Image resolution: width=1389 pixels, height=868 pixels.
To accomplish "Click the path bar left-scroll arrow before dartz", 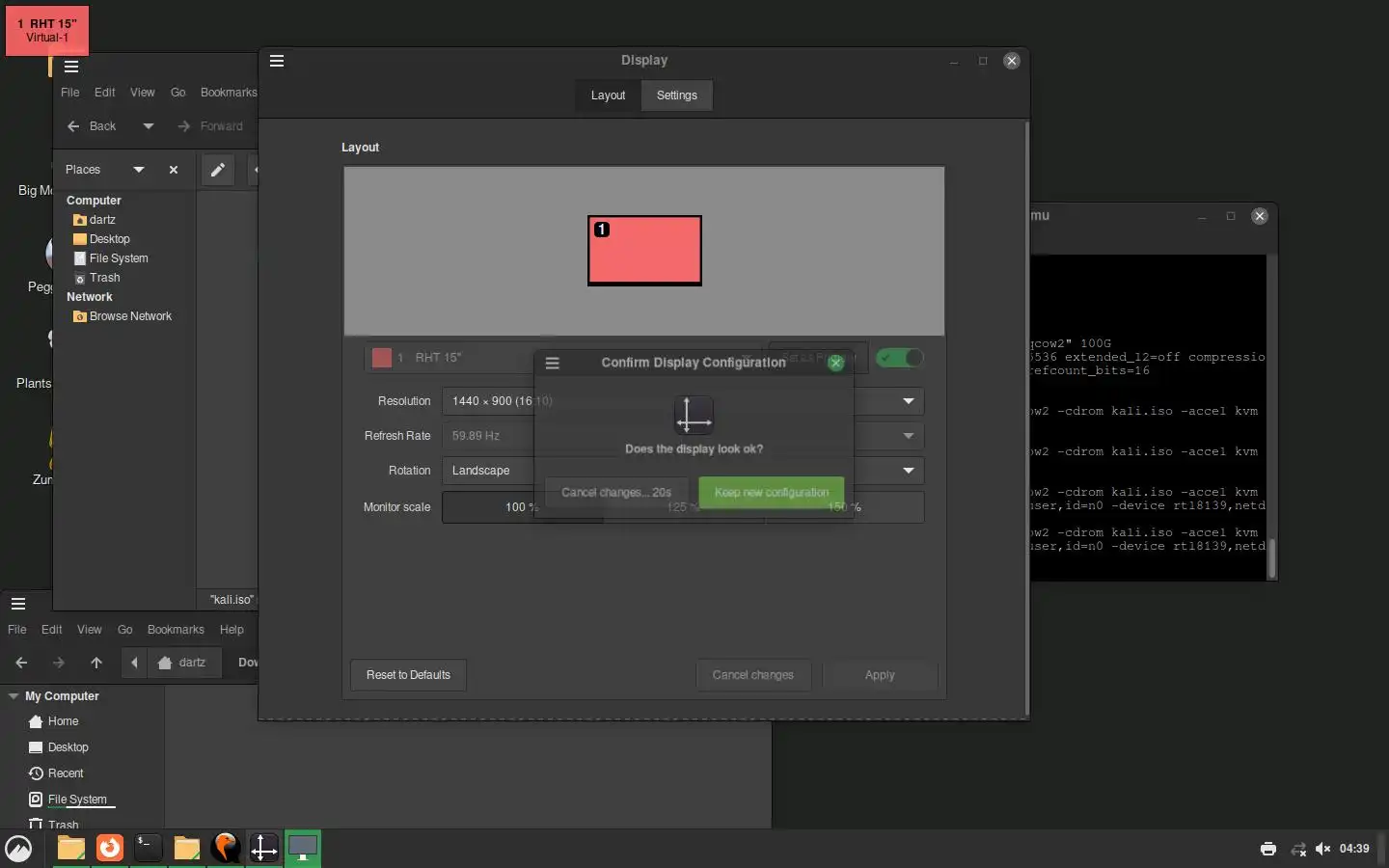I will pyautogui.click(x=134, y=663).
